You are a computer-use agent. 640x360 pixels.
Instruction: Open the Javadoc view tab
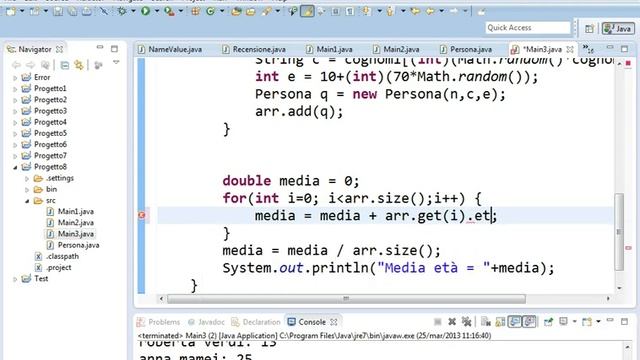(x=206, y=322)
